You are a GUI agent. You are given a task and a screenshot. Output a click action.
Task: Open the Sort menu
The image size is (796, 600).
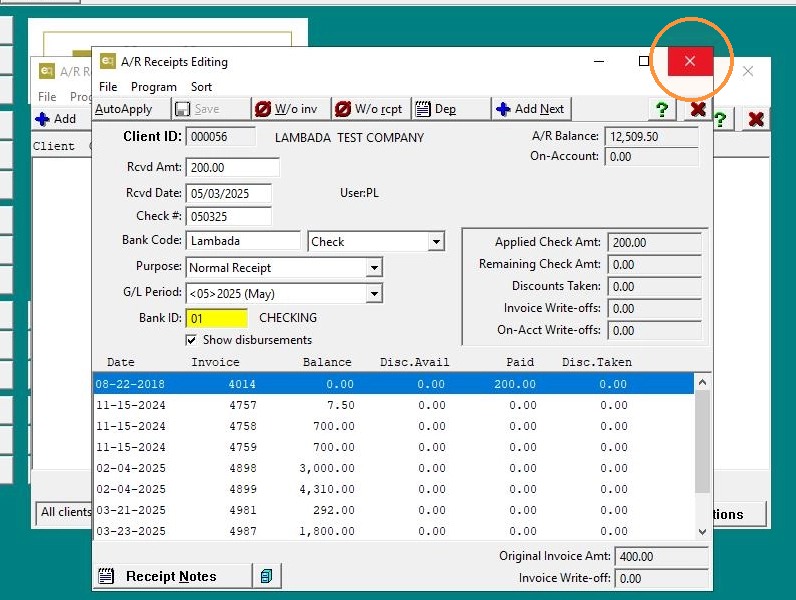202,87
